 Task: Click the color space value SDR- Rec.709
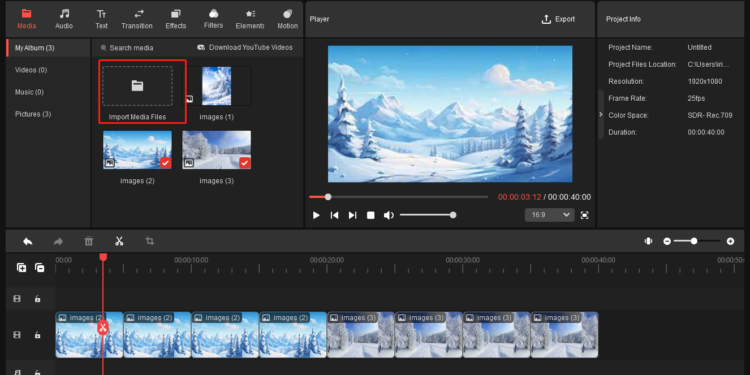(x=709, y=115)
